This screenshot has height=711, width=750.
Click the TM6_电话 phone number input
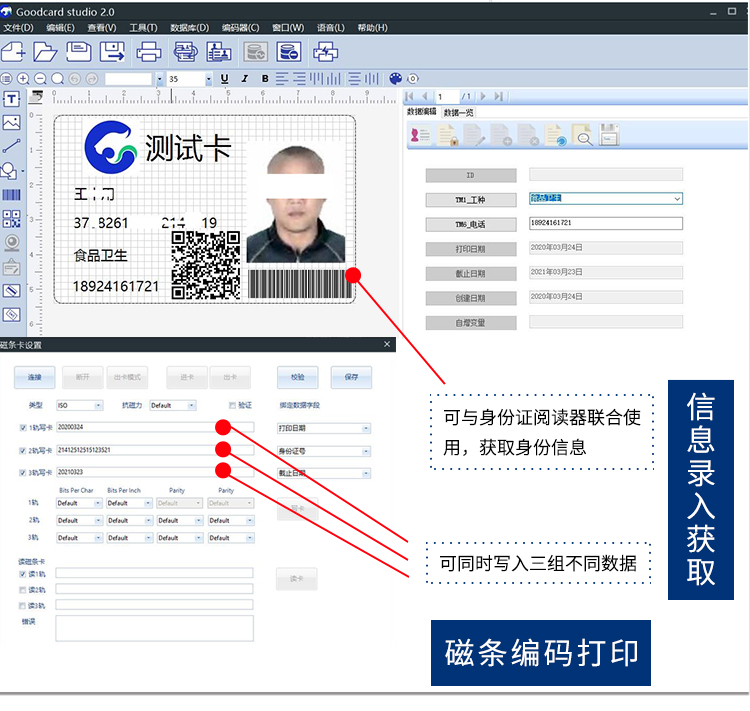[606, 223]
